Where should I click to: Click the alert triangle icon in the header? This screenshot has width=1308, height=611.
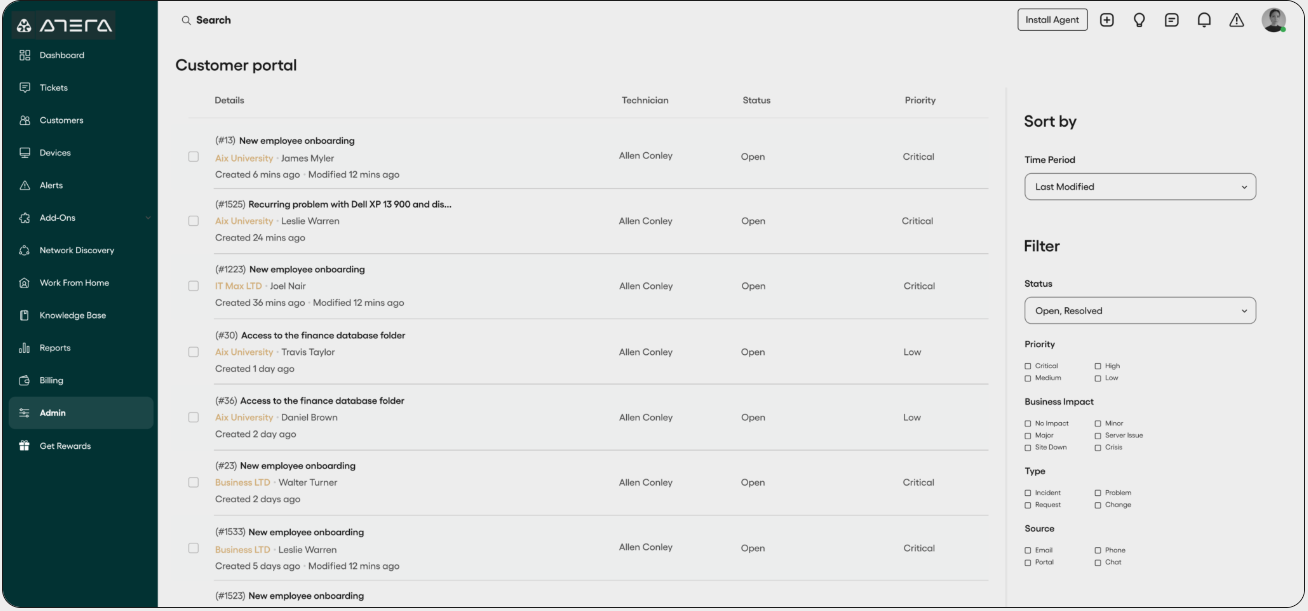tap(1237, 20)
